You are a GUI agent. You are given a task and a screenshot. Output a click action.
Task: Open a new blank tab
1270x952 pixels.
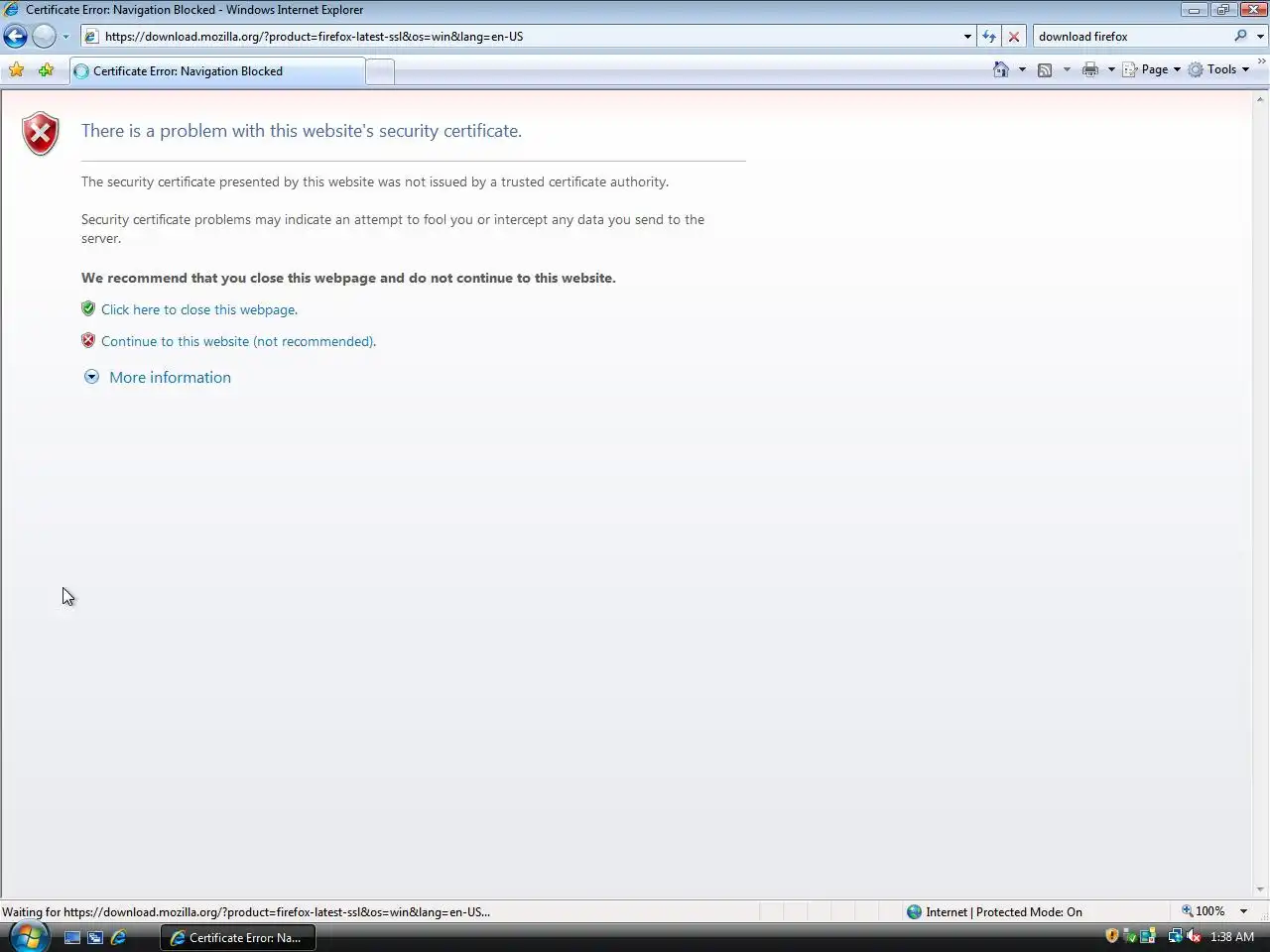click(x=380, y=71)
